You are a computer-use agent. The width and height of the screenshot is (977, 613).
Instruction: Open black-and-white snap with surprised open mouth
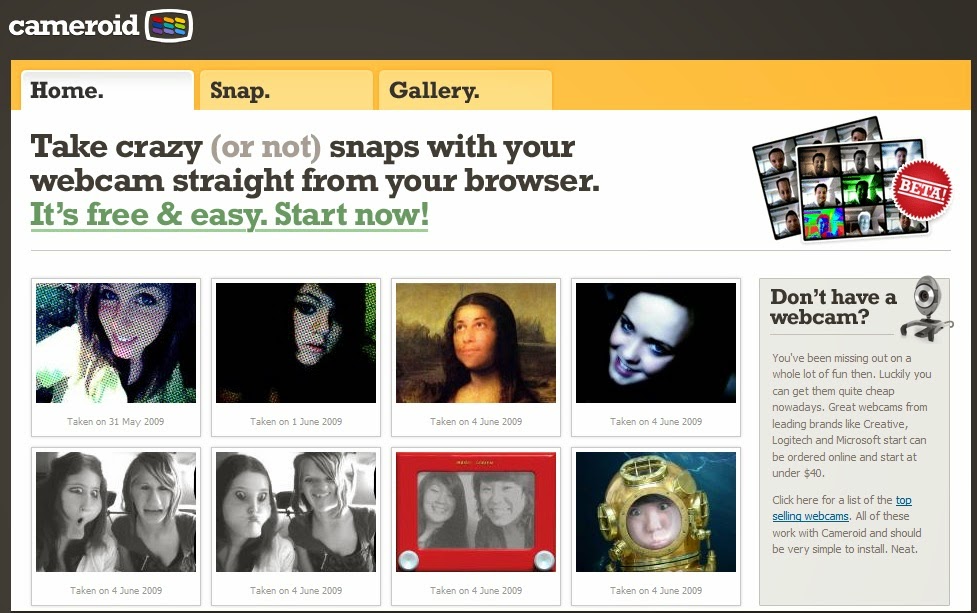pyautogui.click(x=116, y=511)
